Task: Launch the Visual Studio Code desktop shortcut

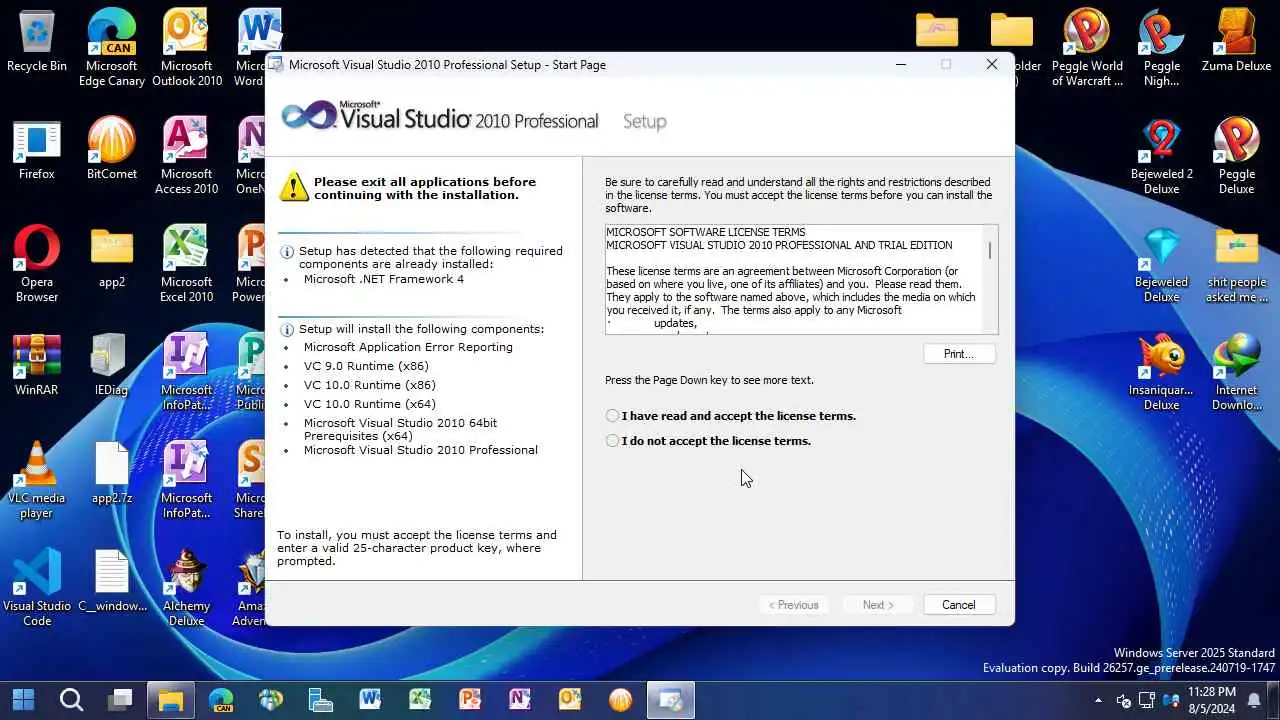Action: tap(37, 588)
